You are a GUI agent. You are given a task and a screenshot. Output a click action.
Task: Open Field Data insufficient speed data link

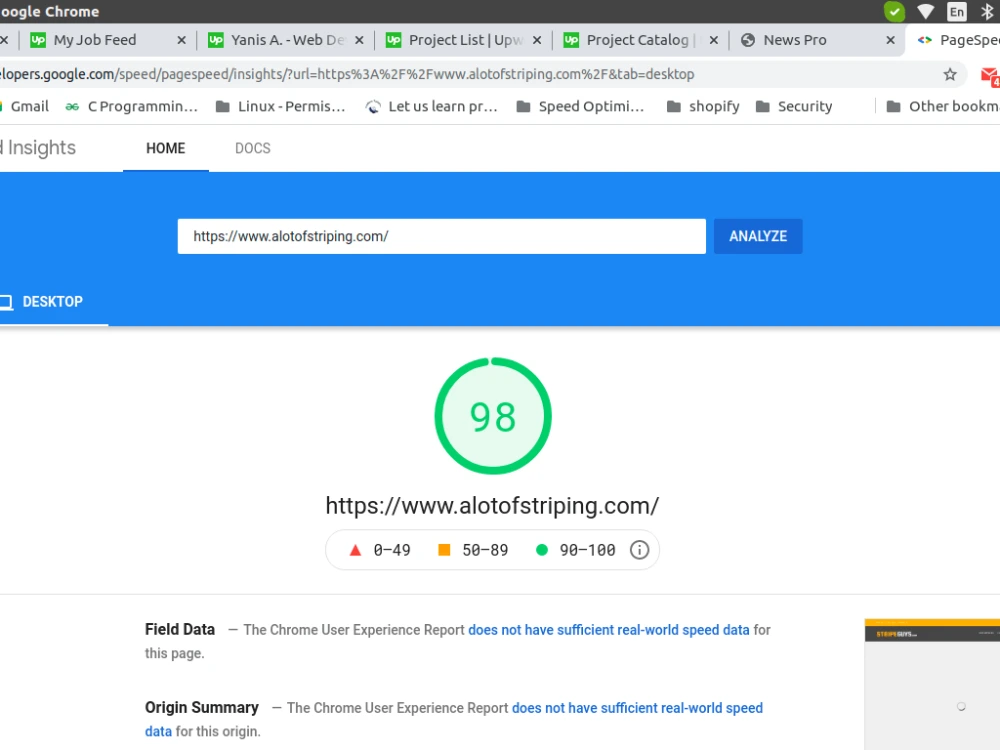click(608, 630)
